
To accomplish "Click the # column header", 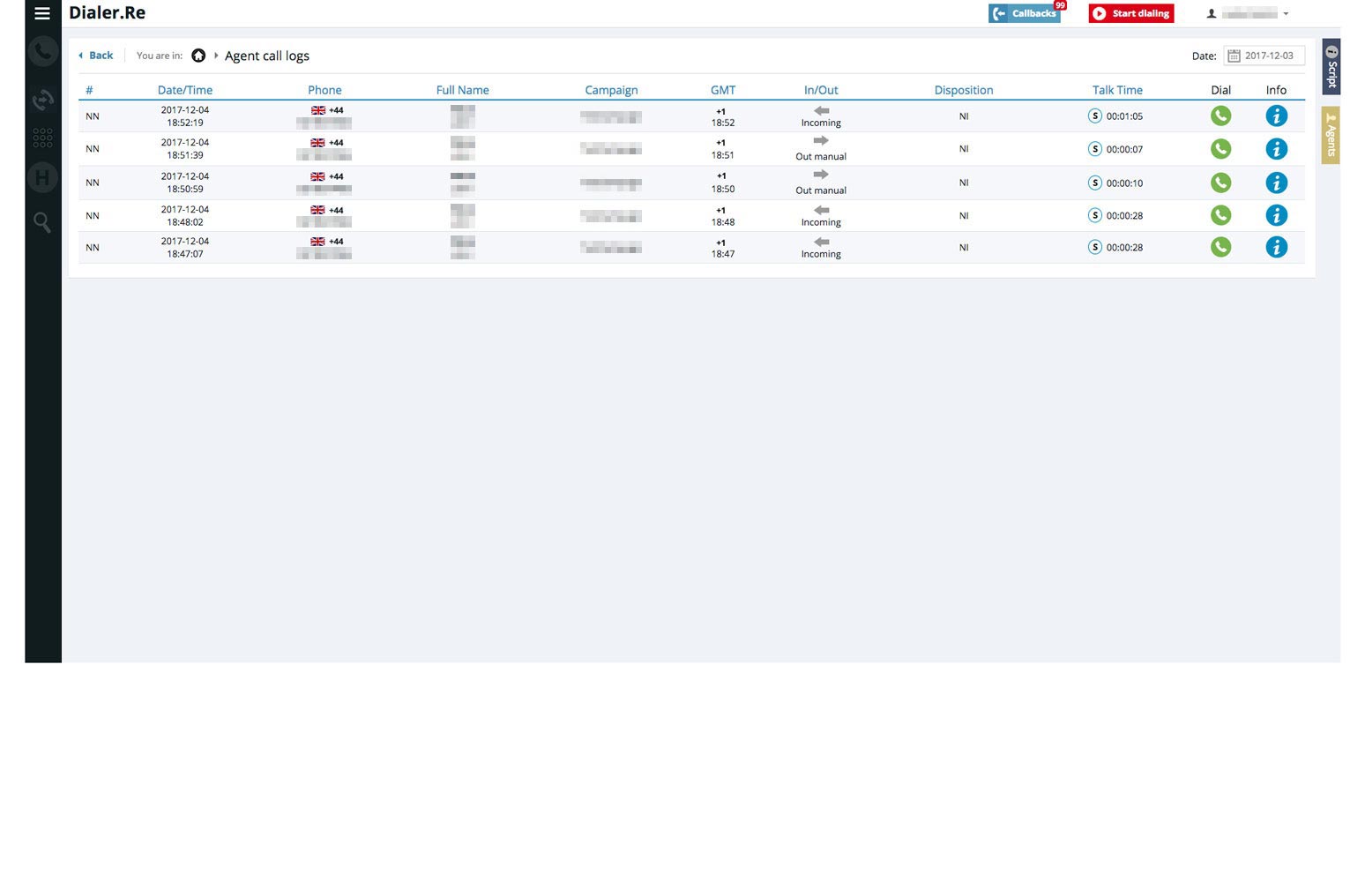I will [x=89, y=90].
